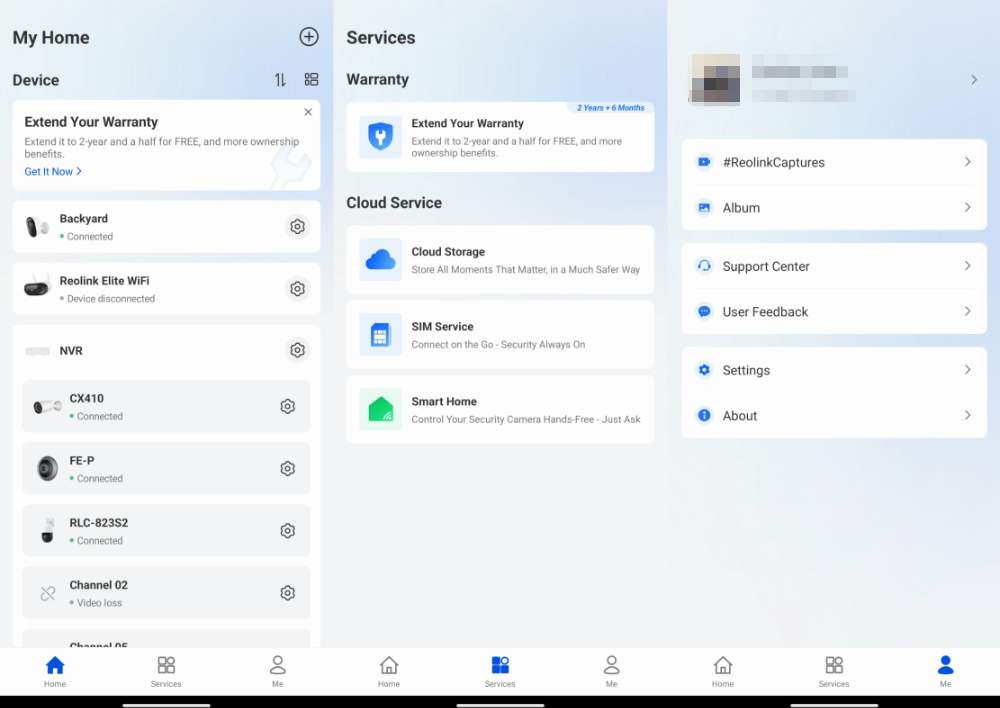Viewport: 1000px width, 708px height.
Task: Expand the User Feedback chevron
Action: coord(967,311)
